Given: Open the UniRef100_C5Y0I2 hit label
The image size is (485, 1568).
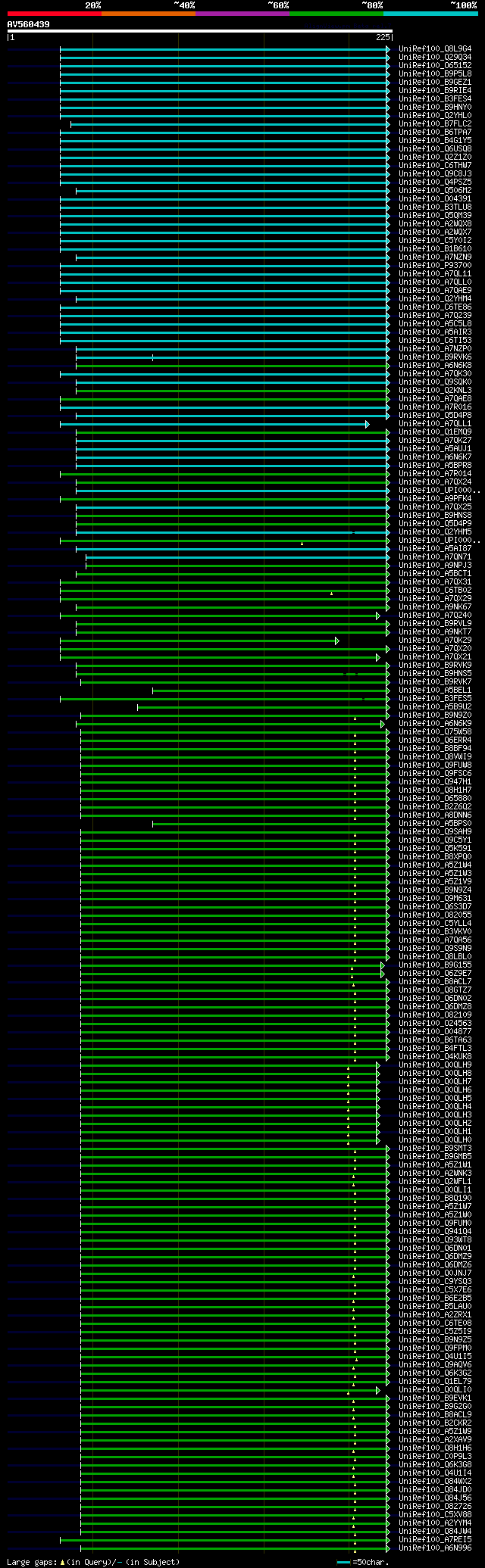Looking at the screenshot, I should [435, 241].
